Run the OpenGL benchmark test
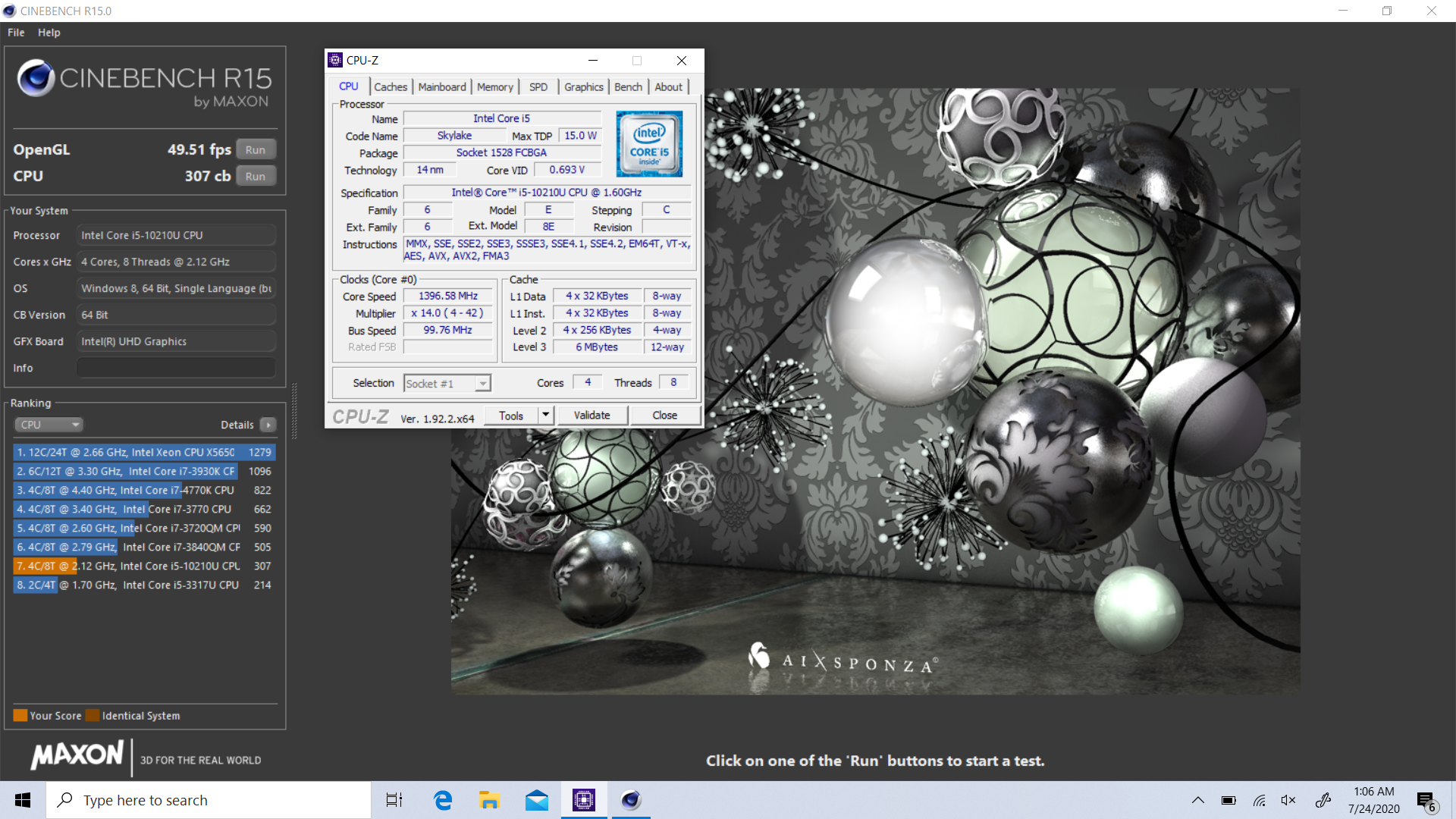The width and height of the screenshot is (1456, 819). 256,150
